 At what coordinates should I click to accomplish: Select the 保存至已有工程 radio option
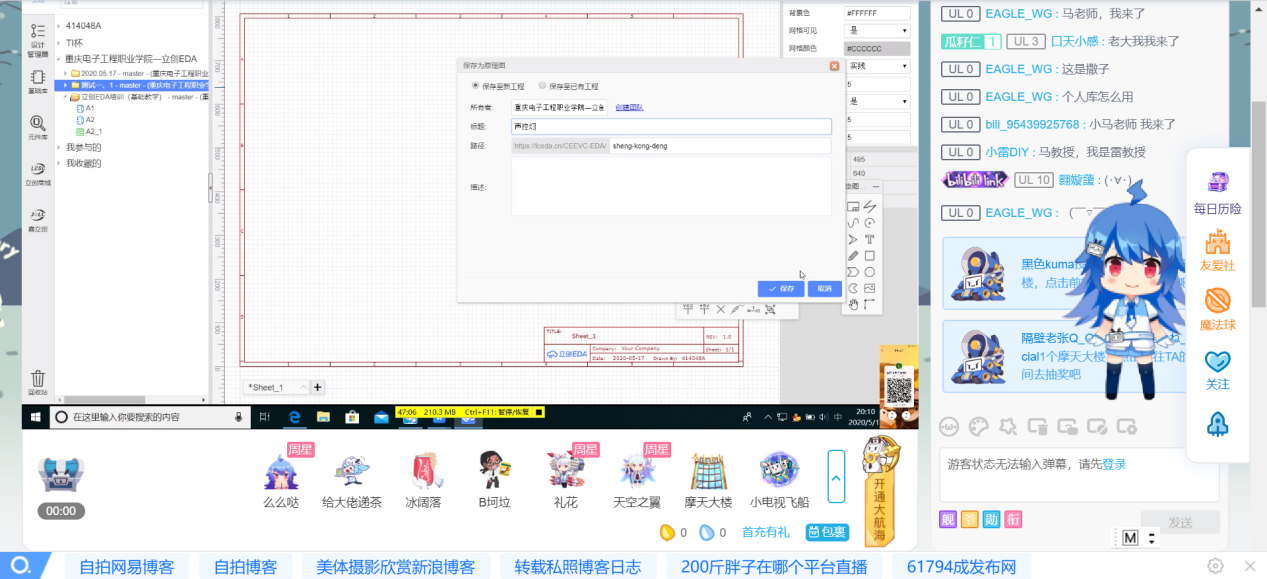542,86
